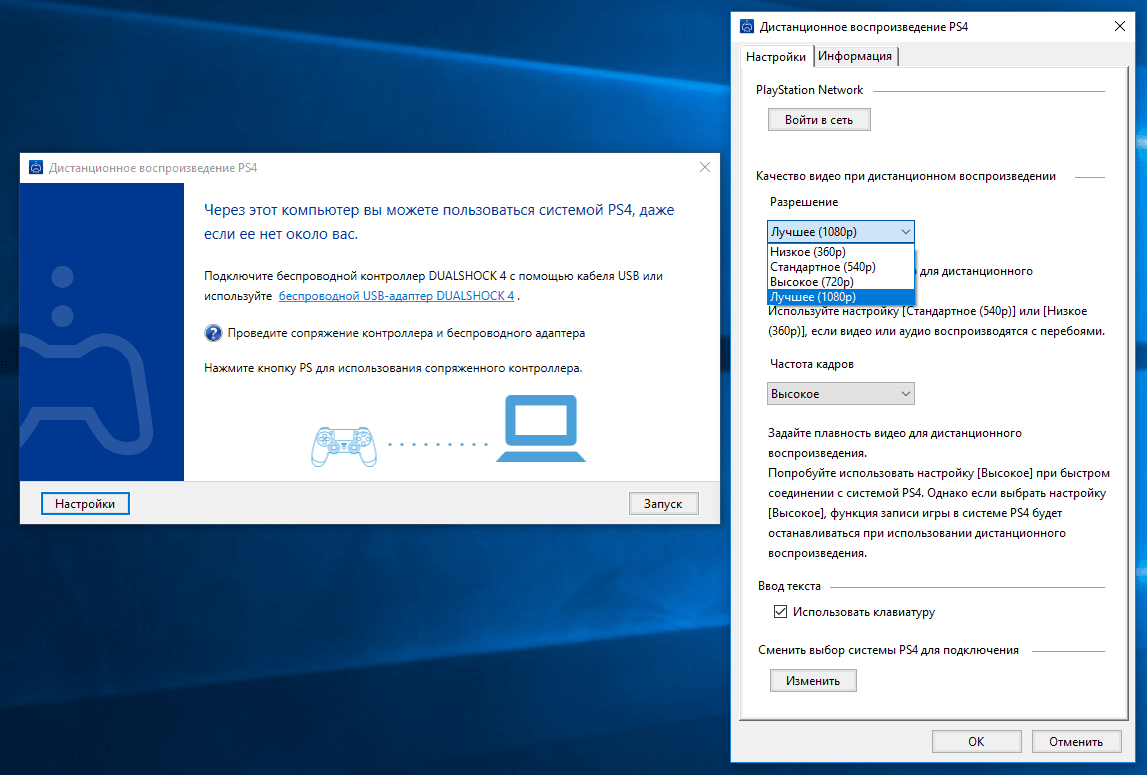This screenshot has height=775, width=1147.
Task: Click the PS4 system change section label
Action: coord(888,650)
